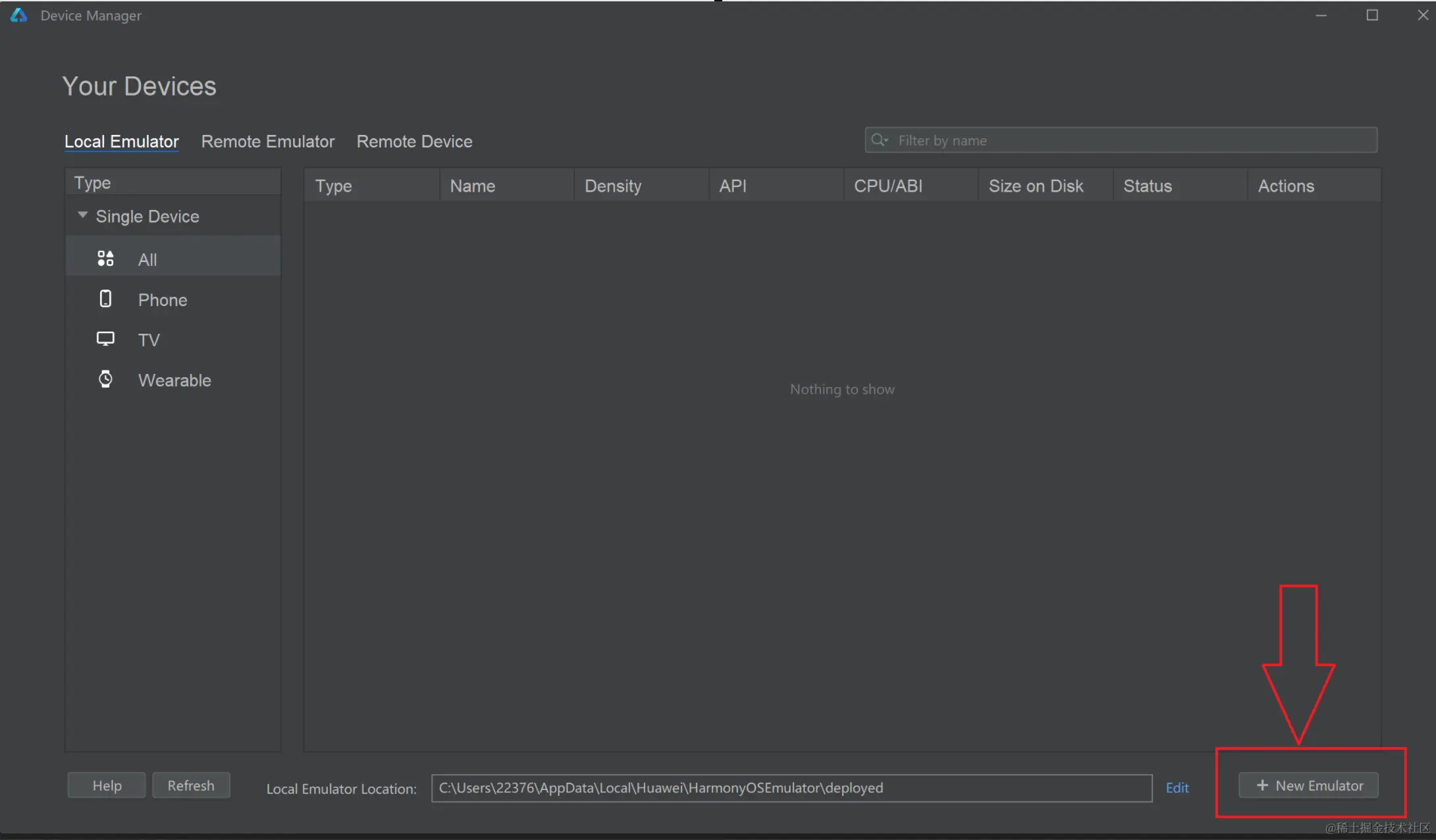Click the Edit link for emulator location
This screenshot has height=840, width=1436.
[1177, 788]
